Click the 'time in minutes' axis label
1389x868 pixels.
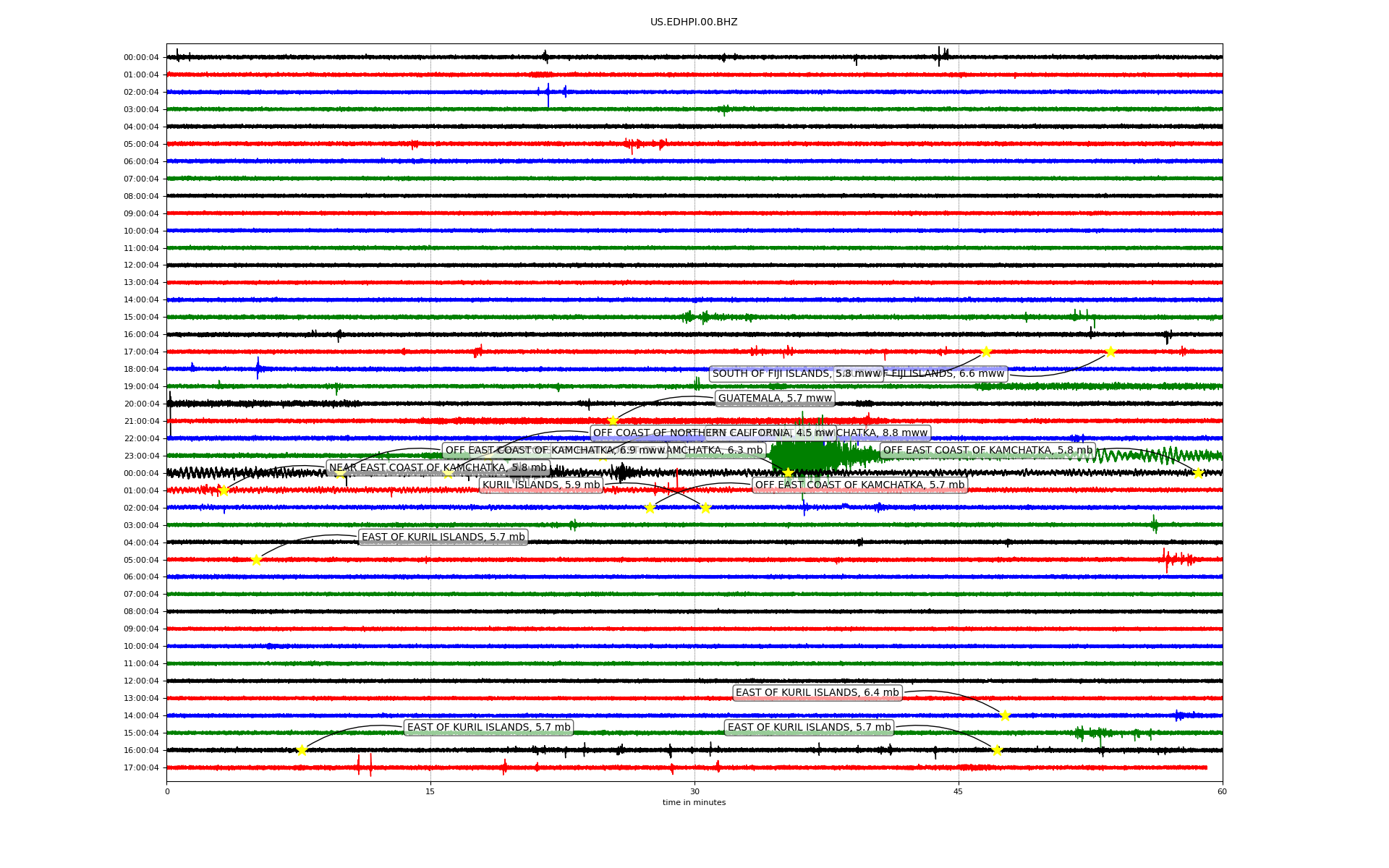click(694, 803)
